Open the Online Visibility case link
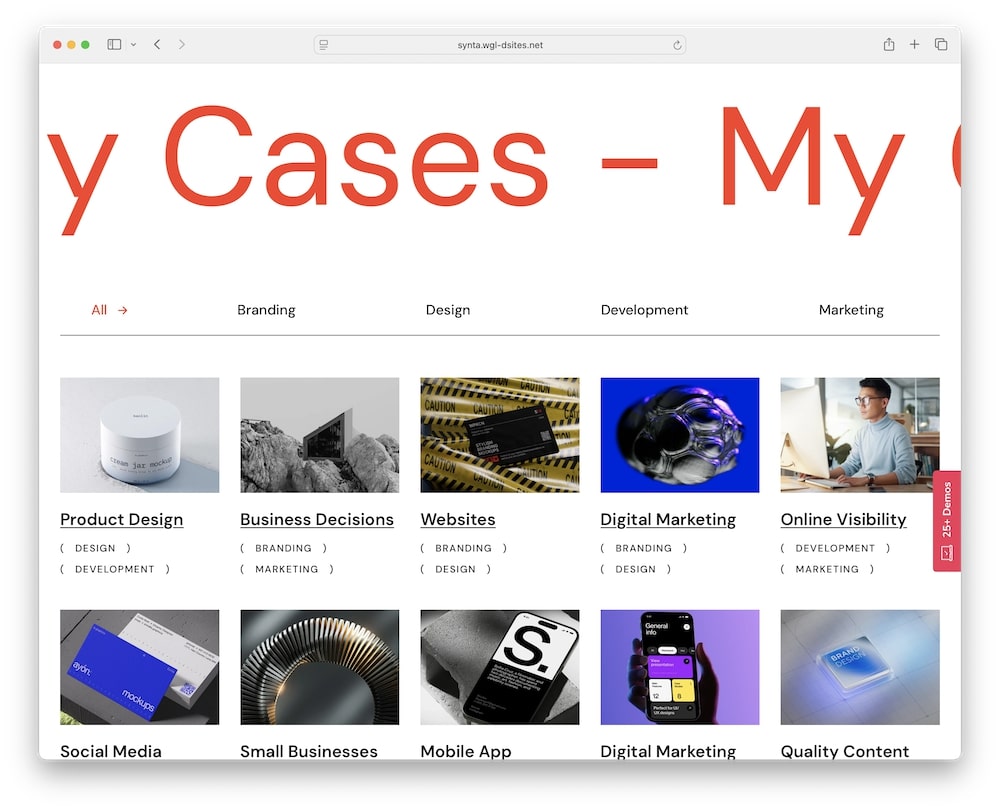 (x=843, y=520)
